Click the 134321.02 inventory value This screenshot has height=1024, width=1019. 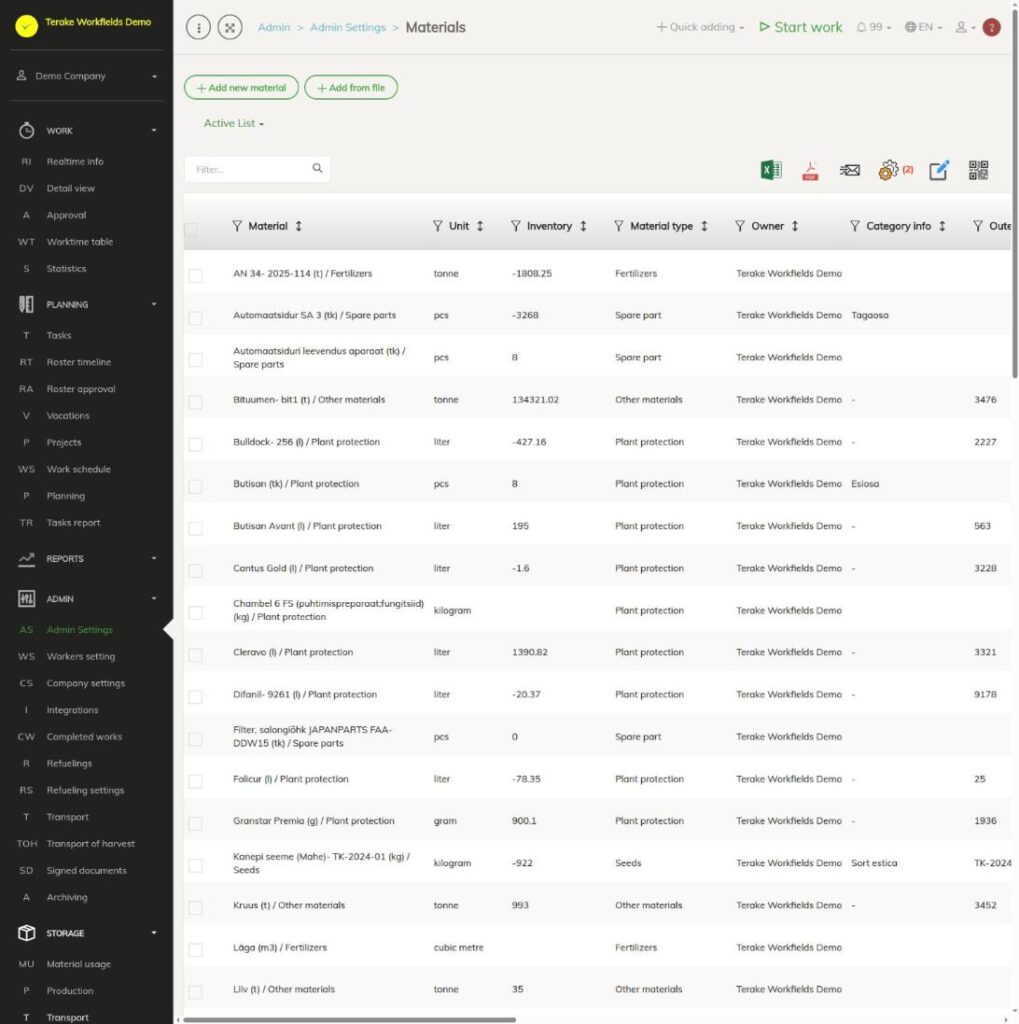(x=535, y=400)
